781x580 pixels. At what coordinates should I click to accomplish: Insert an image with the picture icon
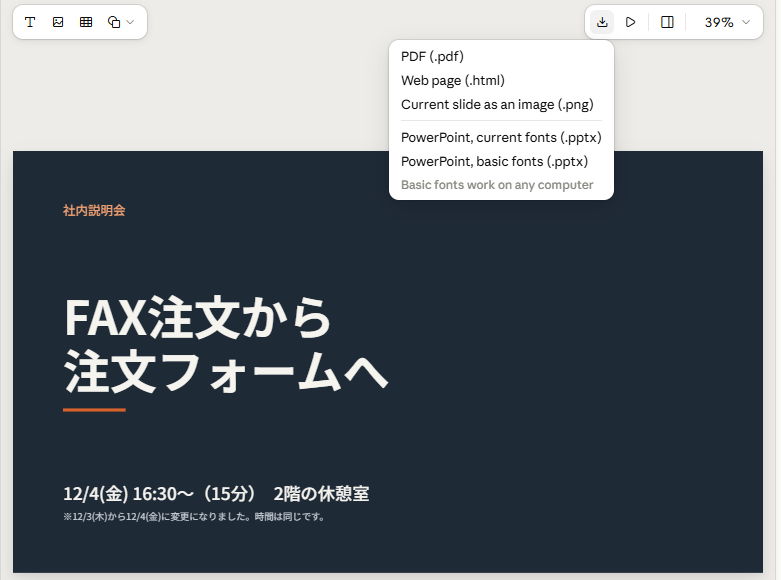coord(58,22)
